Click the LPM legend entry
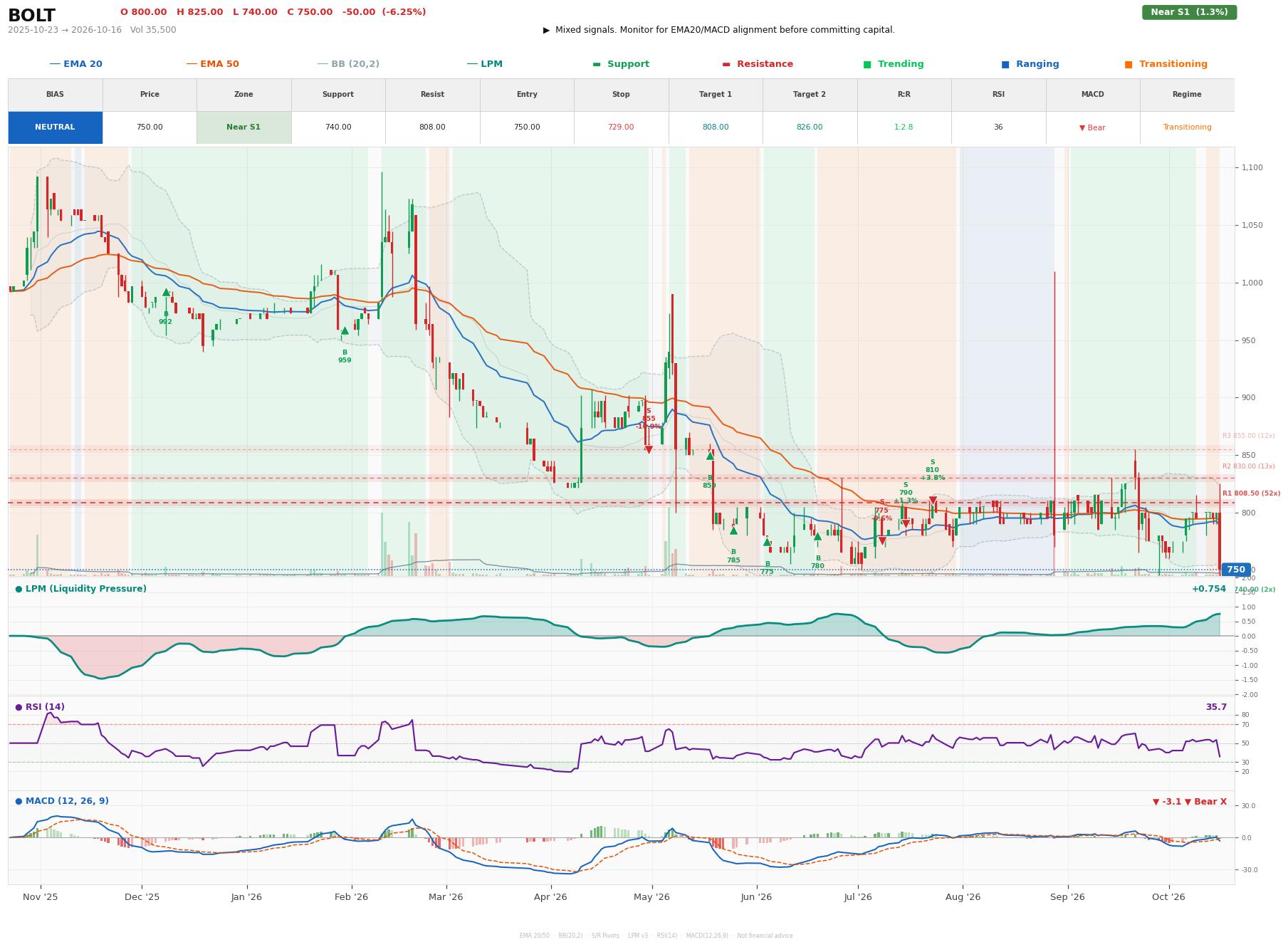1288x947 pixels. (484, 64)
